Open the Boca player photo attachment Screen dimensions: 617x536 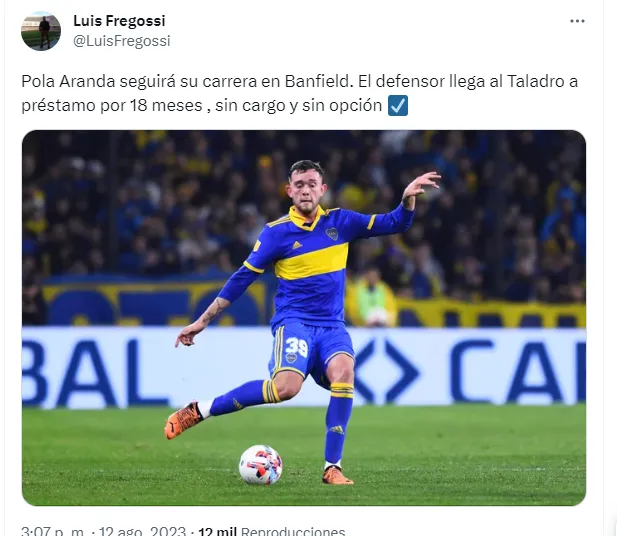(304, 318)
